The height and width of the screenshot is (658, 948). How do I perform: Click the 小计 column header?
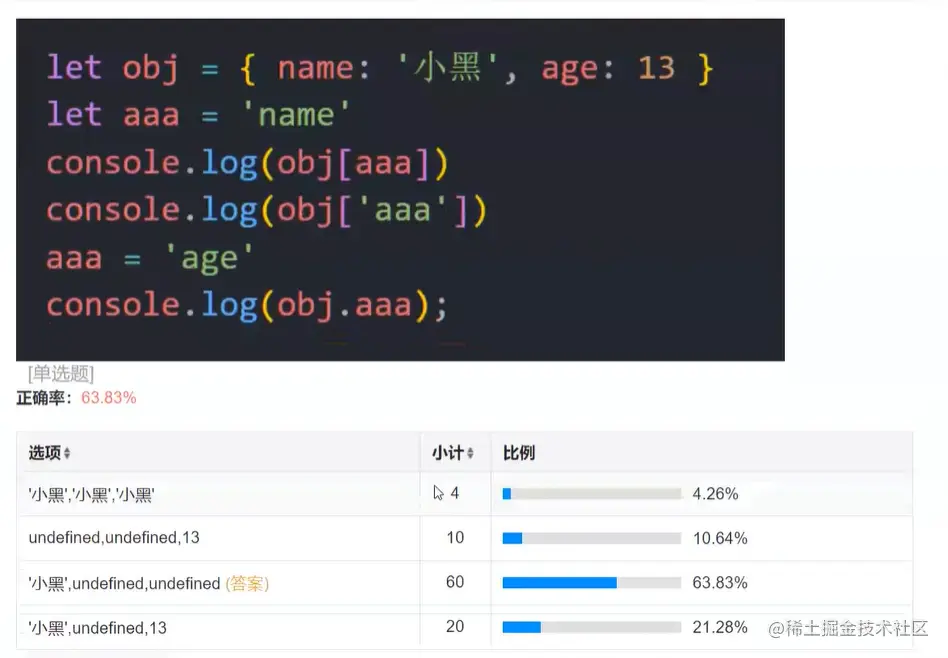[x=456, y=452]
